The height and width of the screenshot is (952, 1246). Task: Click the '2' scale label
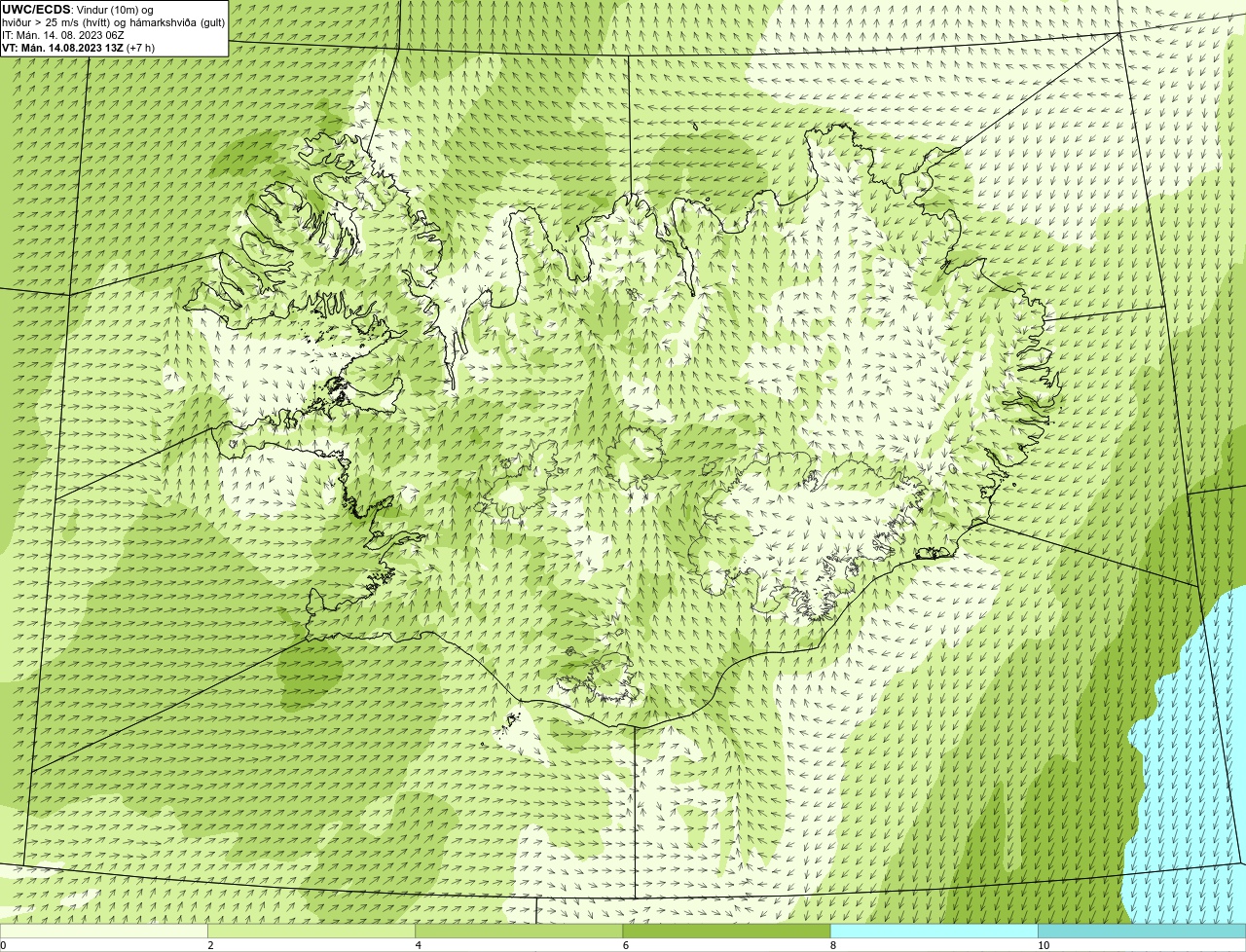tap(210, 945)
